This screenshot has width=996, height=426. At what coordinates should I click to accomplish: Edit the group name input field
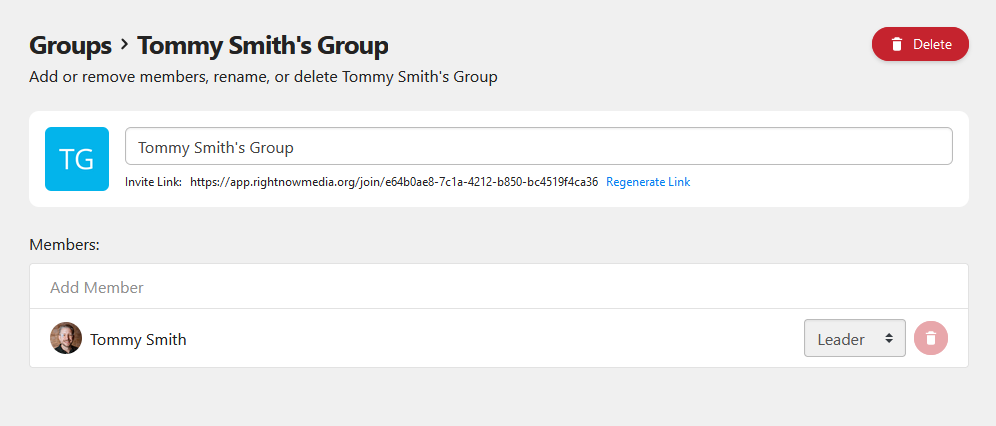pyautogui.click(x=539, y=146)
